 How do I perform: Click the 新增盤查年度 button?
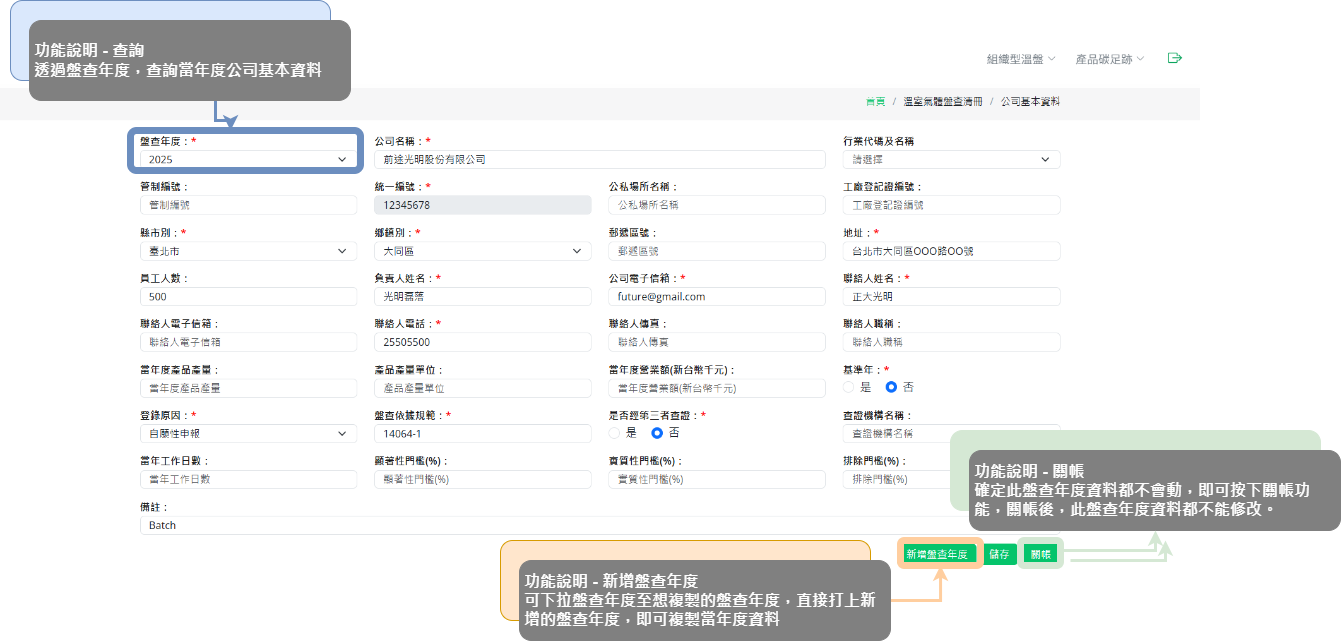click(937, 554)
